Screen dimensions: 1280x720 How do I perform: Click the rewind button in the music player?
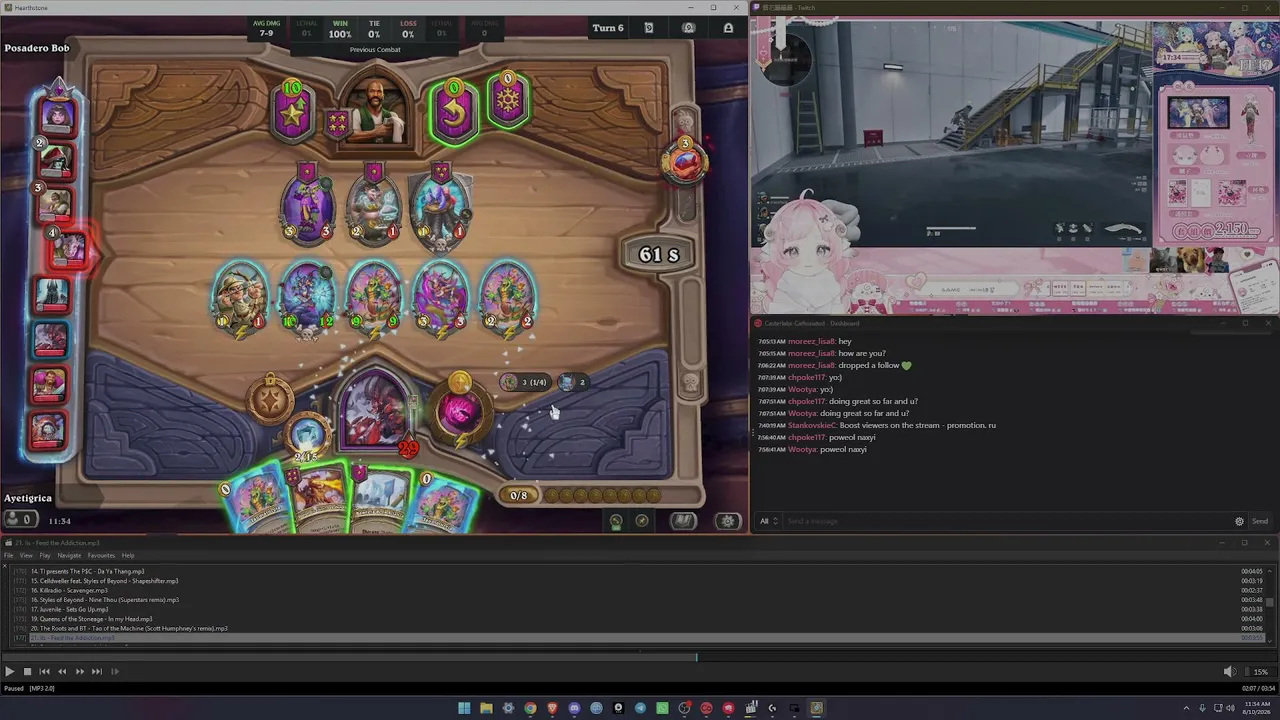point(62,672)
